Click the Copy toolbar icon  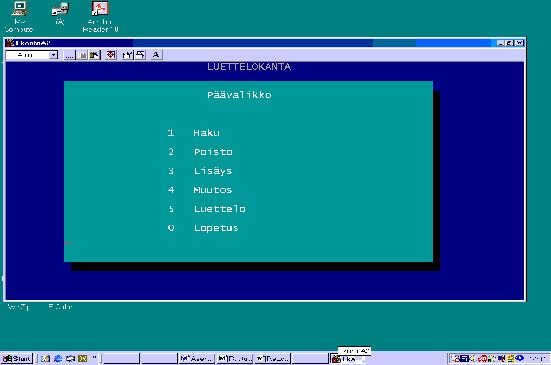coord(82,55)
